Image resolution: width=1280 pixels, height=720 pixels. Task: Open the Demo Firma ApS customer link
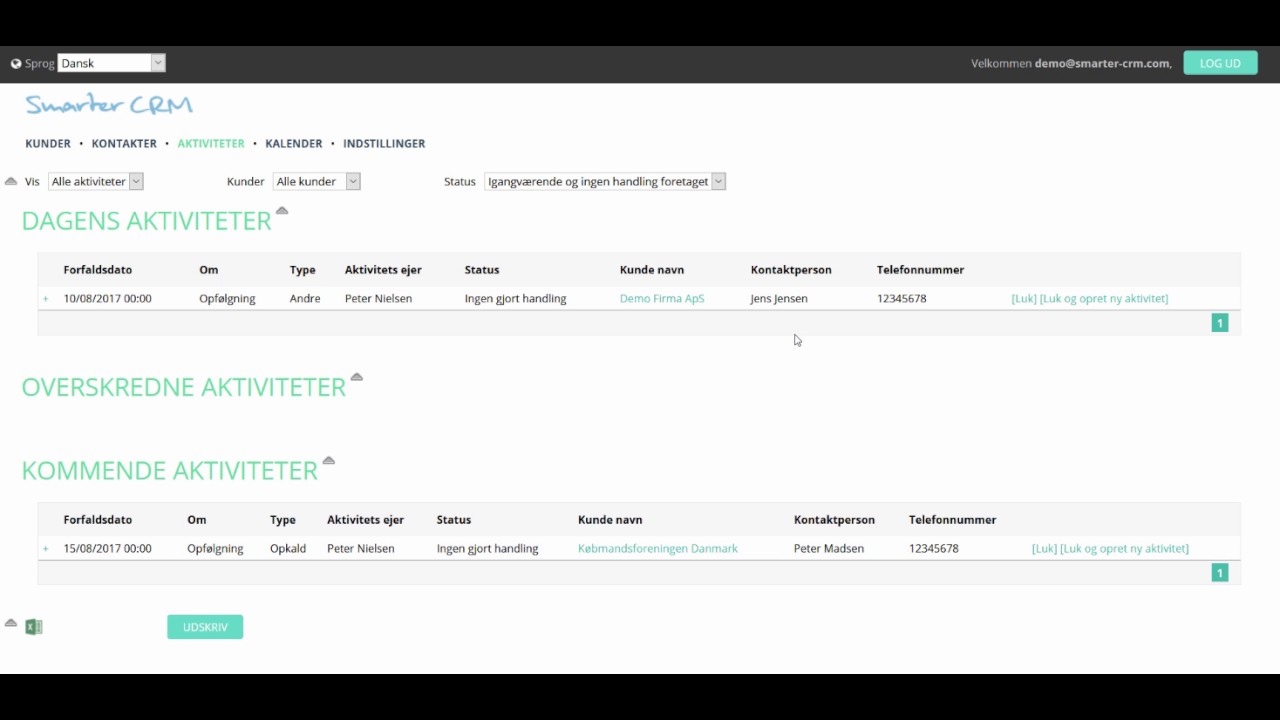[x=662, y=298]
